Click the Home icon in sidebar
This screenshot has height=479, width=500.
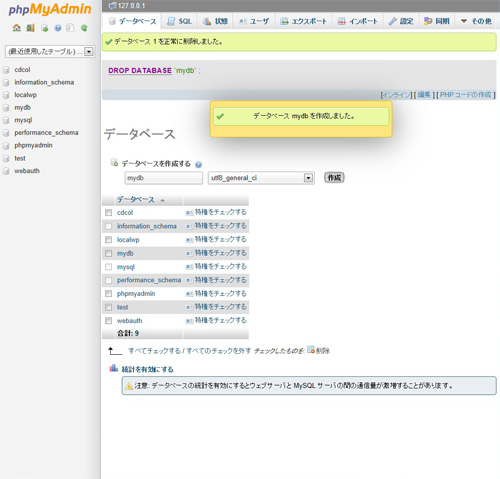point(16,28)
